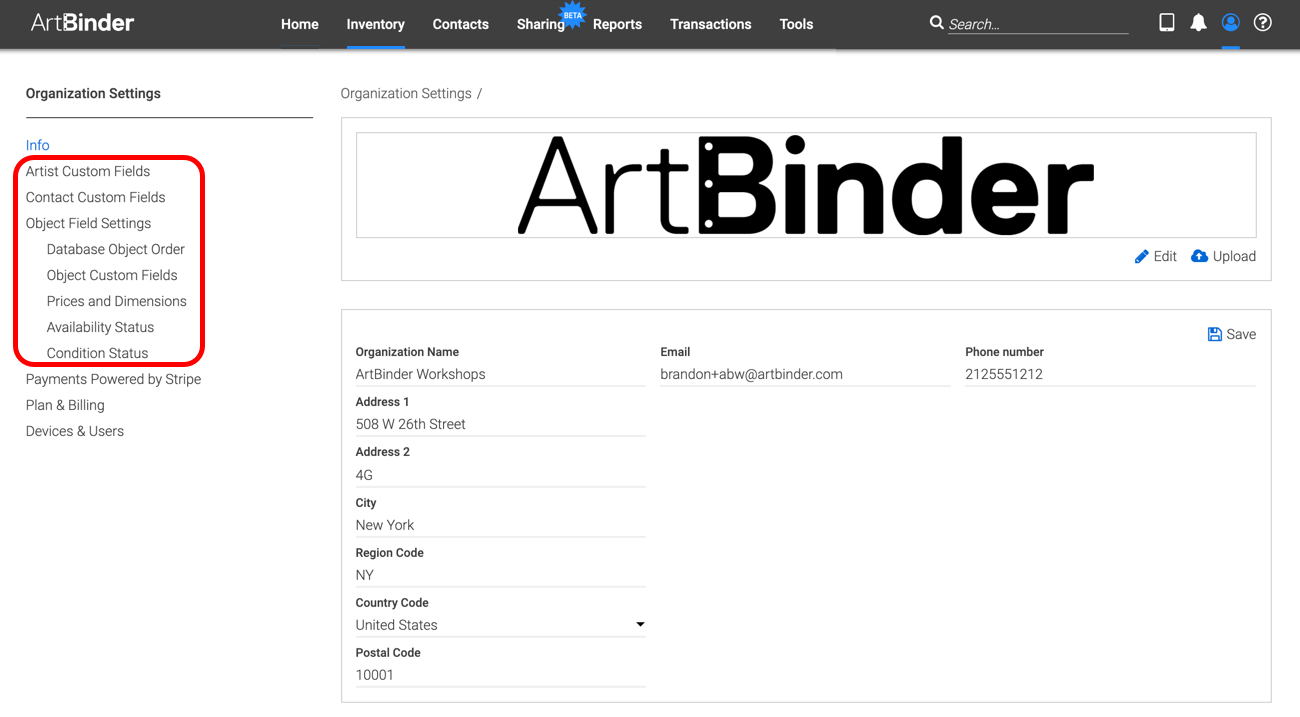The image size is (1300, 717).
Task: Click the Phone number field
Action: point(1110,374)
